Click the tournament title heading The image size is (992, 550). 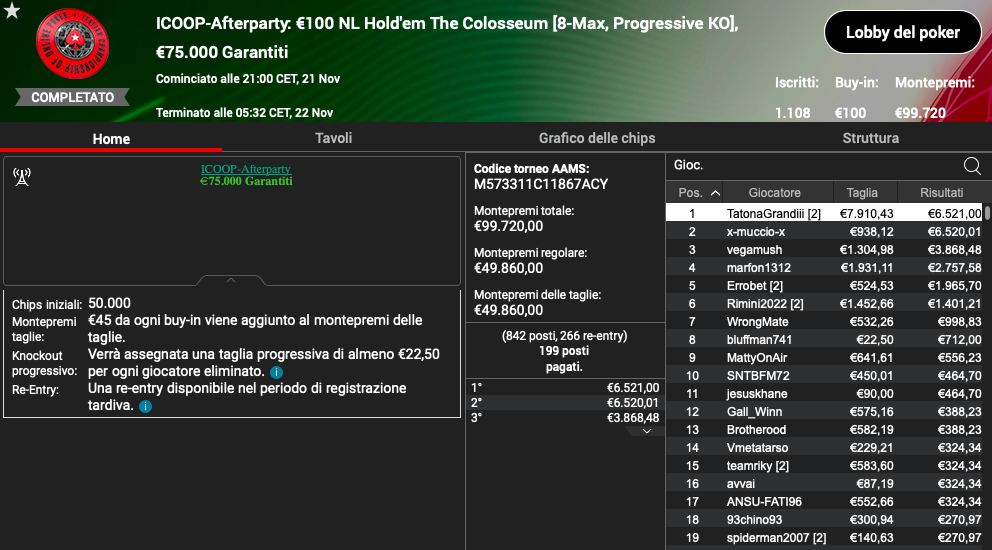pyautogui.click(x=447, y=37)
